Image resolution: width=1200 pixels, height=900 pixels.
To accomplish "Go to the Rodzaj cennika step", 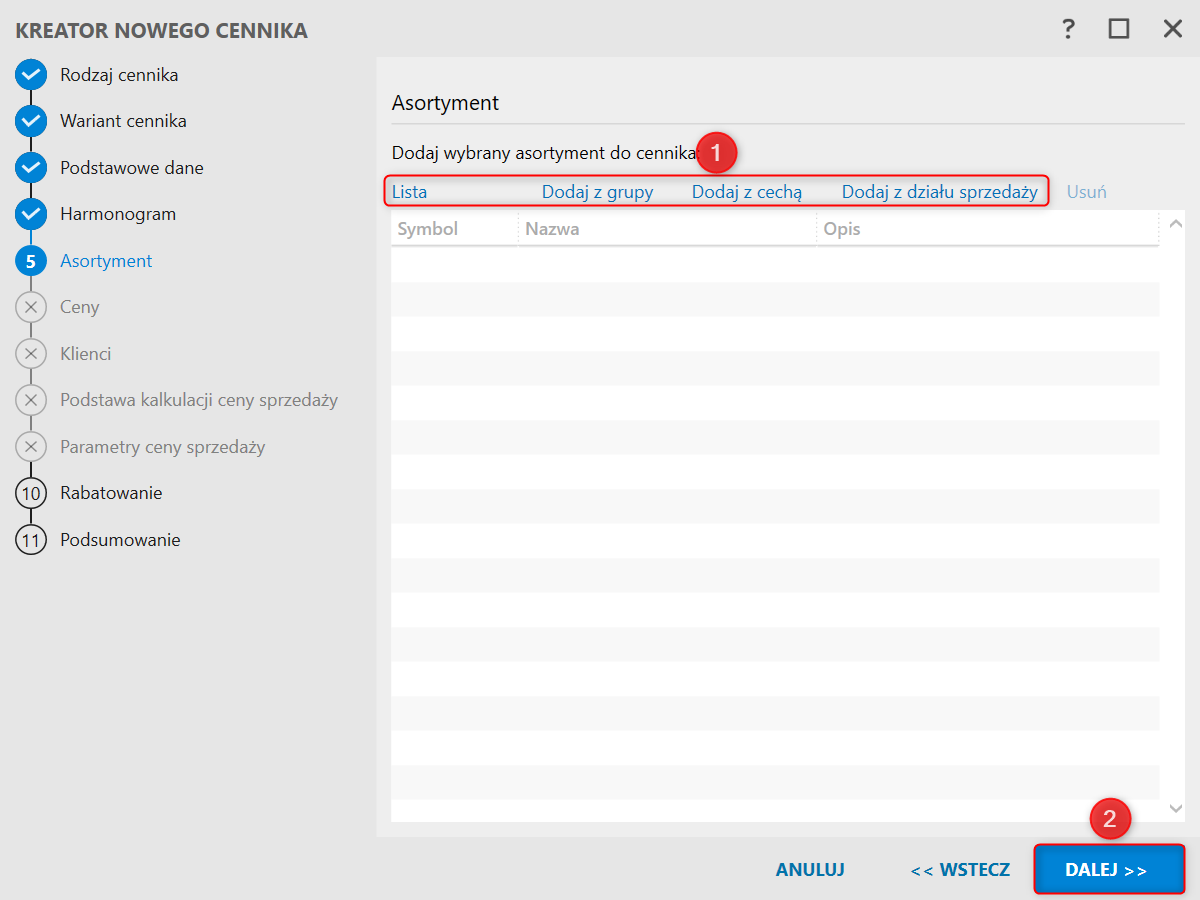I will point(119,75).
